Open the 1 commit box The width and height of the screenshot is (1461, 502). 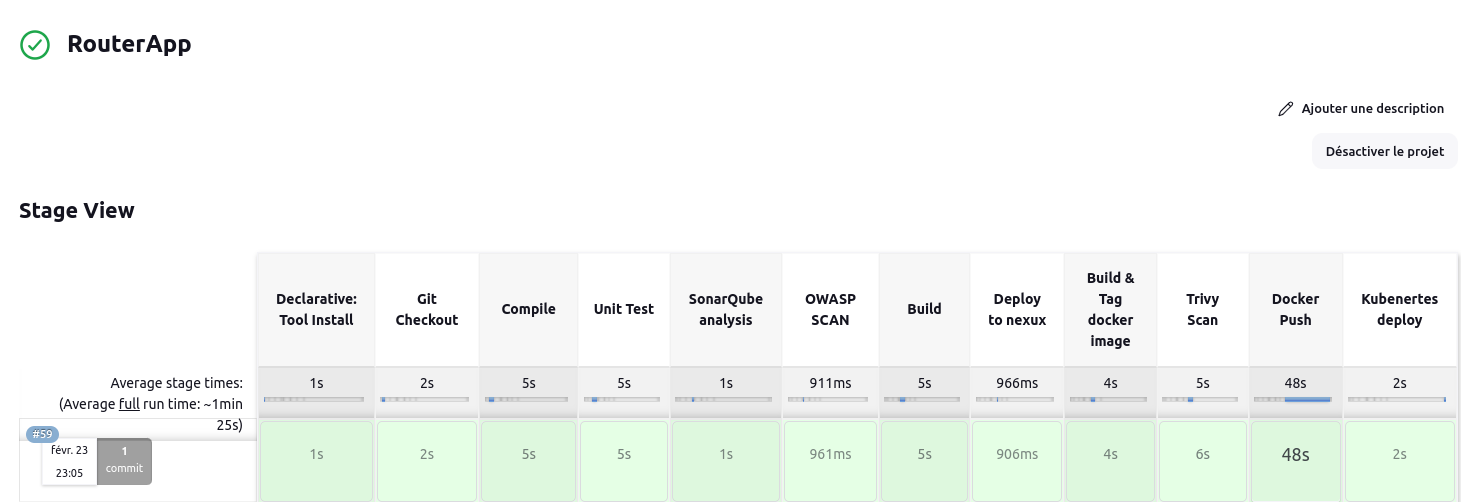(x=125, y=460)
